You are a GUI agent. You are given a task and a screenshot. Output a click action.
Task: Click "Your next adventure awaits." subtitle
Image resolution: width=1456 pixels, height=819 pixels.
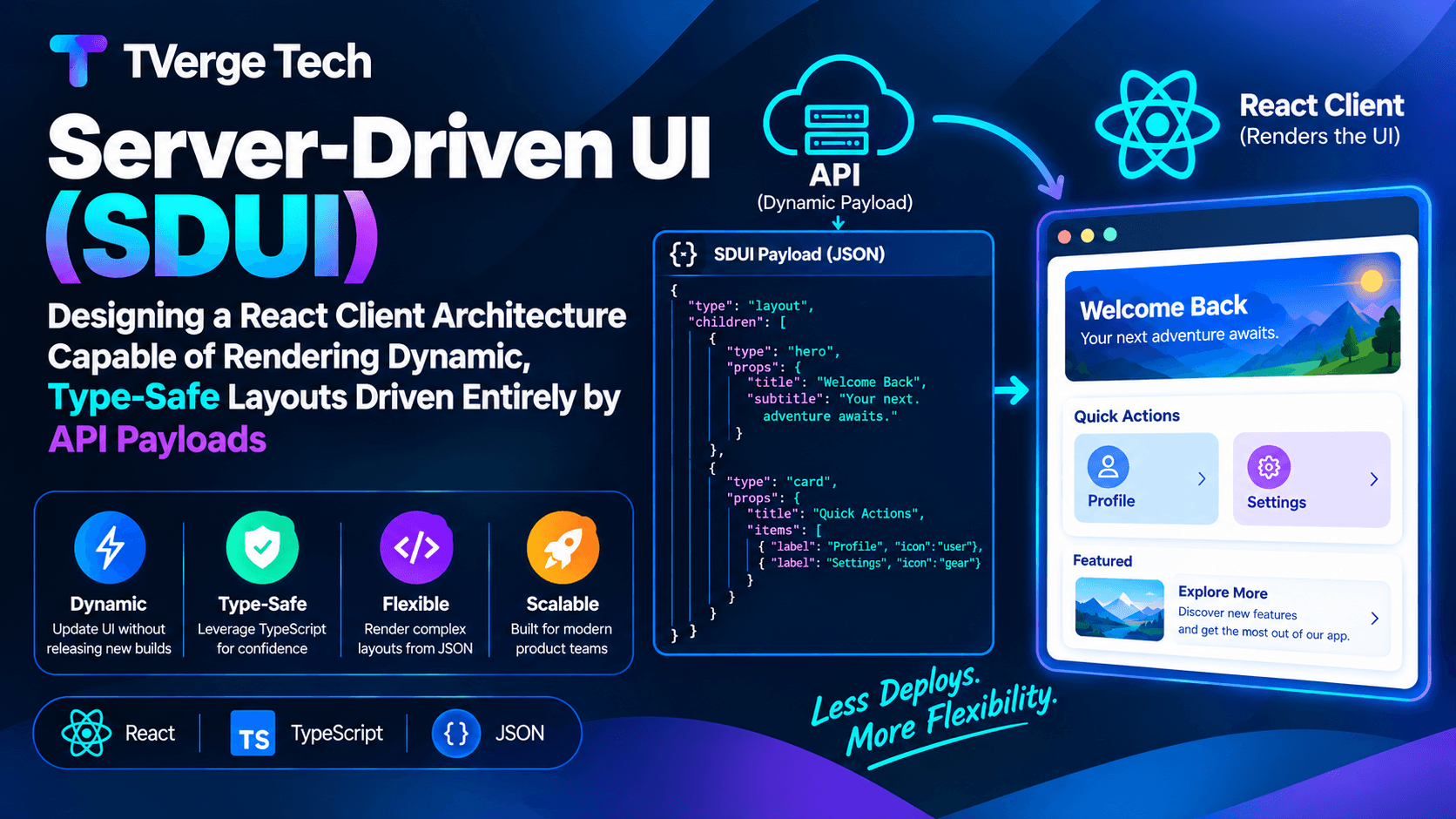(1180, 335)
